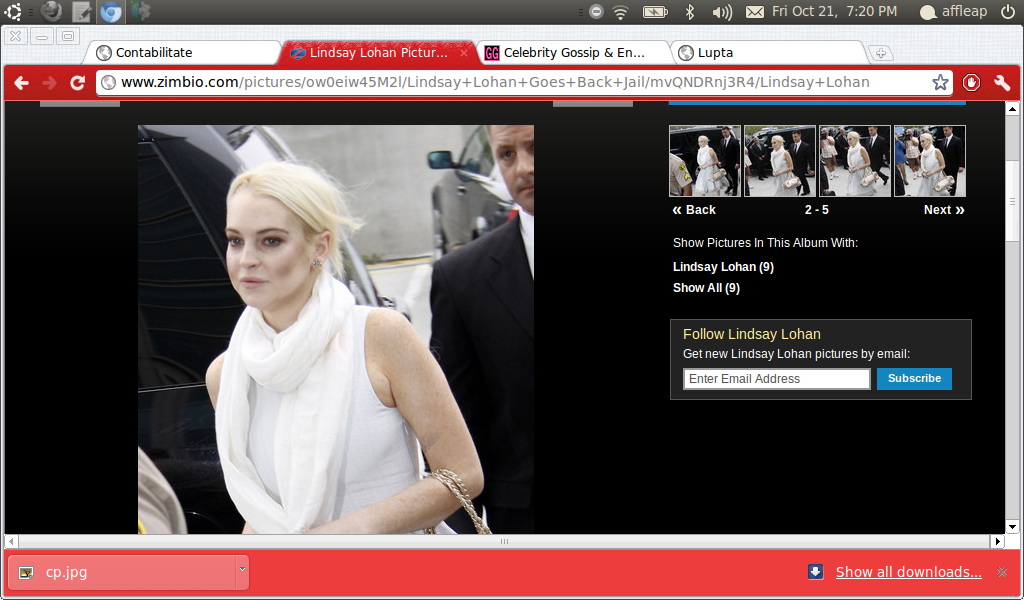Click the vertical scrollbar down arrow
Image resolution: width=1024 pixels, height=600 pixels.
[x=1012, y=526]
